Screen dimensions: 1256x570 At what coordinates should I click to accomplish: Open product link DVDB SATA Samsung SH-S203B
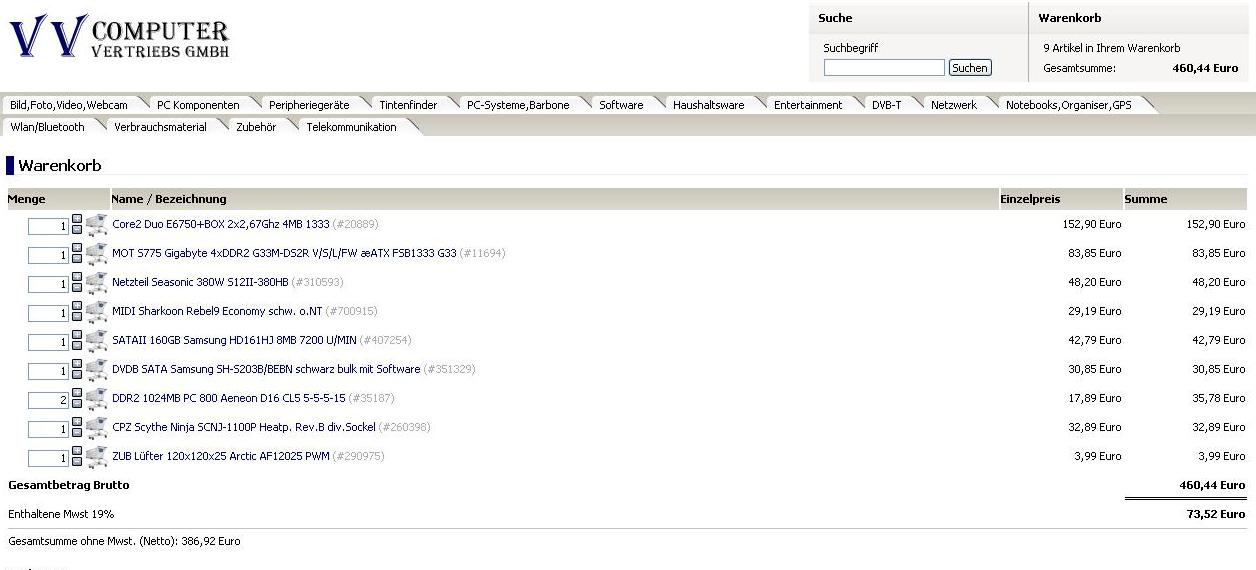pos(266,369)
